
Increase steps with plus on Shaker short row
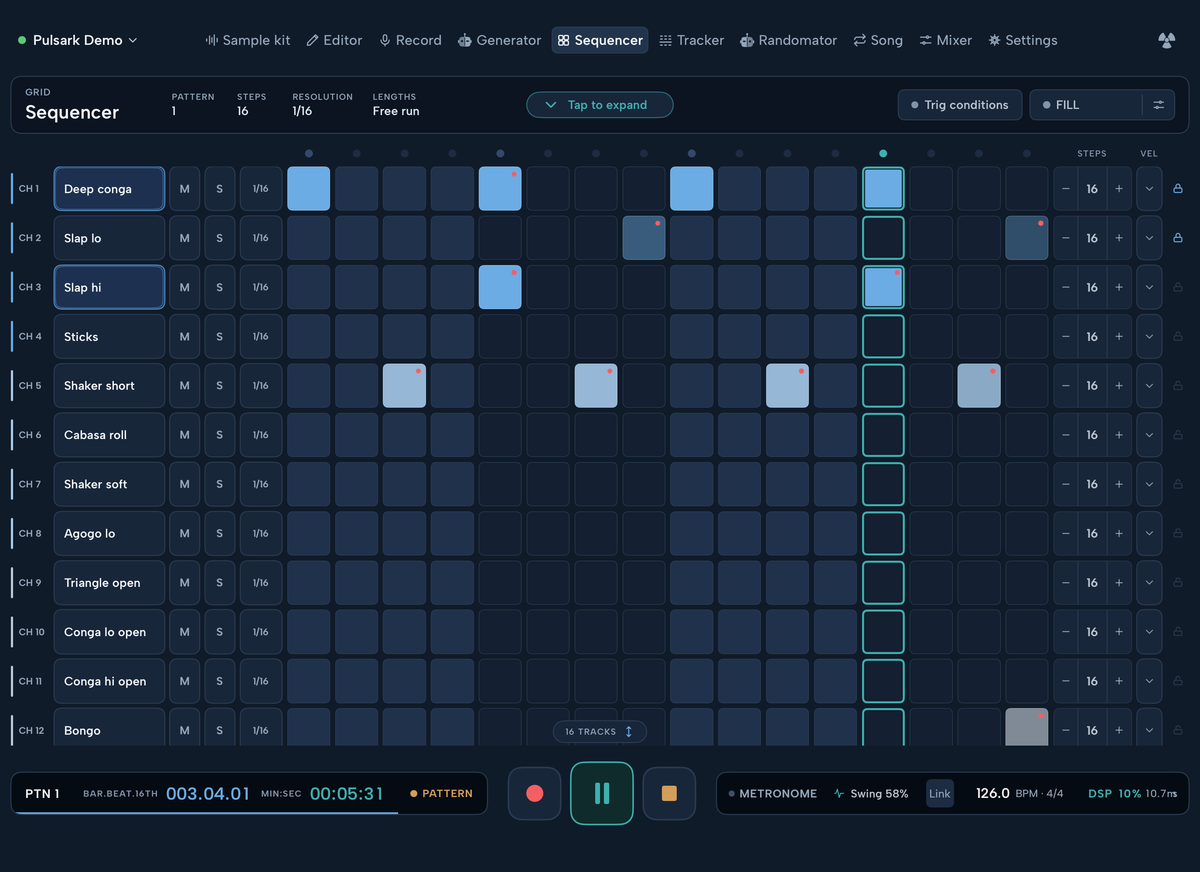click(x=1119, y=386)
